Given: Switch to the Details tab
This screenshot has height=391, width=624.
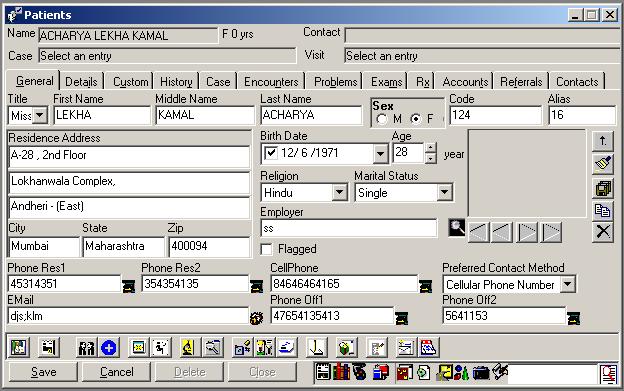Looking at the screenshot, I should pos(81,82).
